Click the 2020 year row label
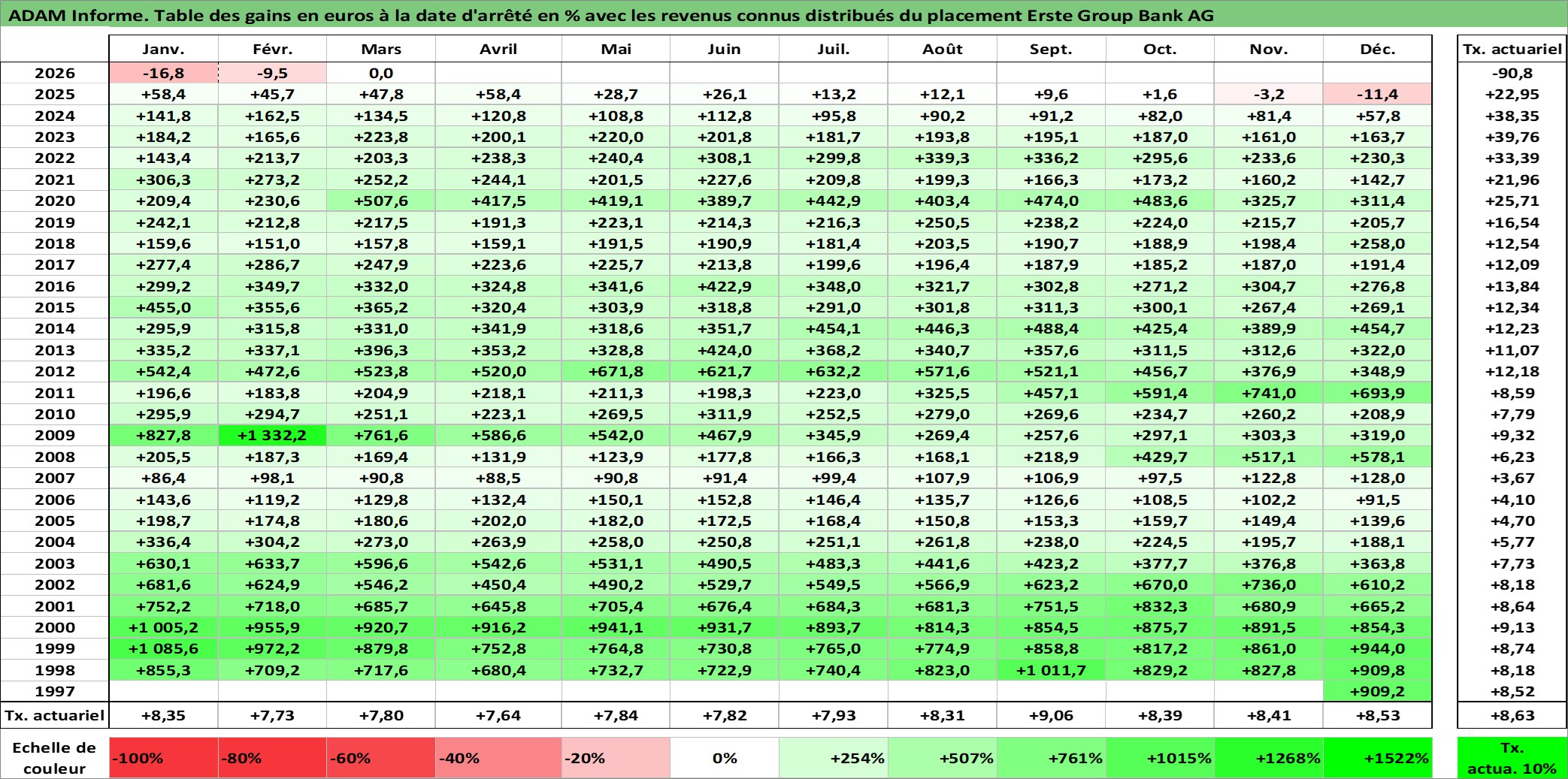The height and width of the screenshot is (779, 1568). 55,201
